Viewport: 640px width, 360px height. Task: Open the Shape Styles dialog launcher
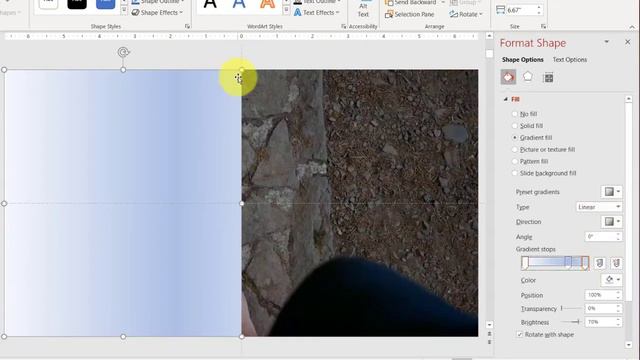(x=187, y=27)
